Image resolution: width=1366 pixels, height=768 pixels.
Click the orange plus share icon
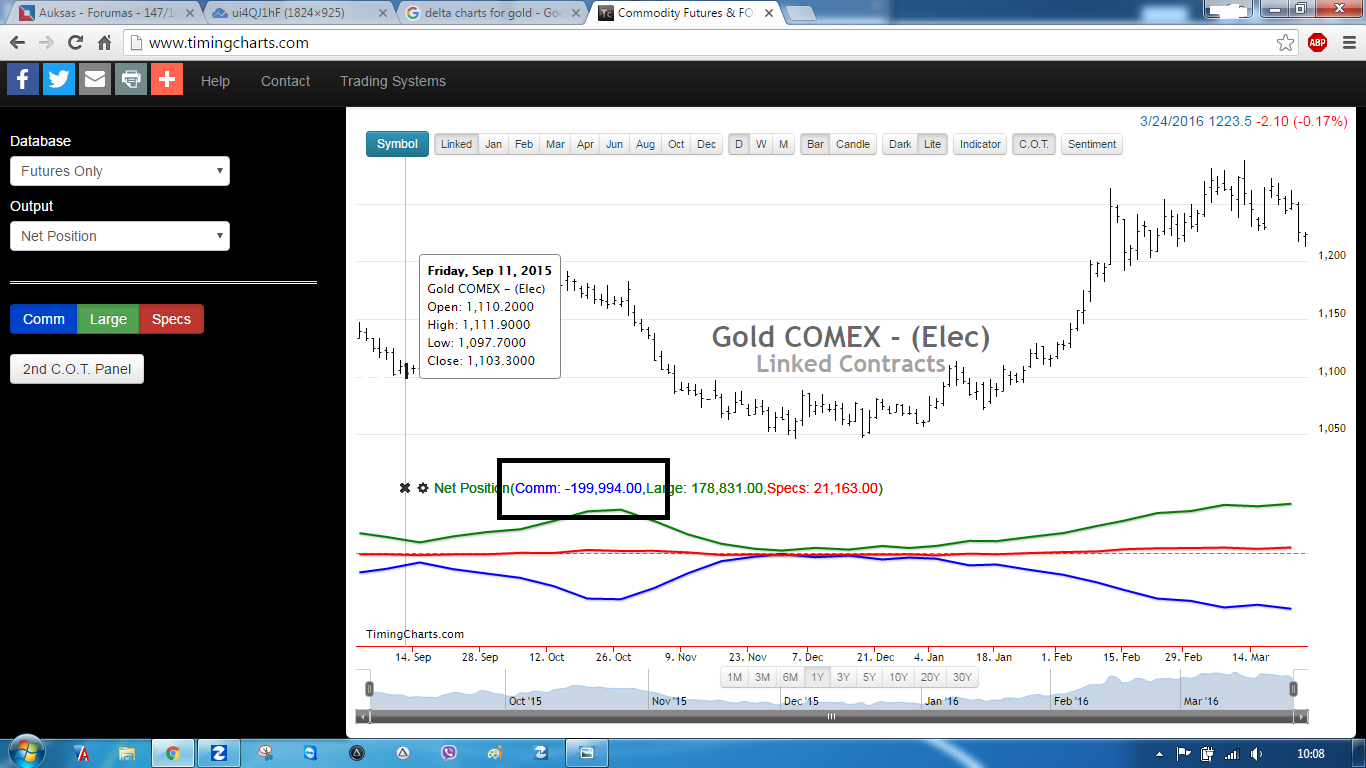coord(167,79)
